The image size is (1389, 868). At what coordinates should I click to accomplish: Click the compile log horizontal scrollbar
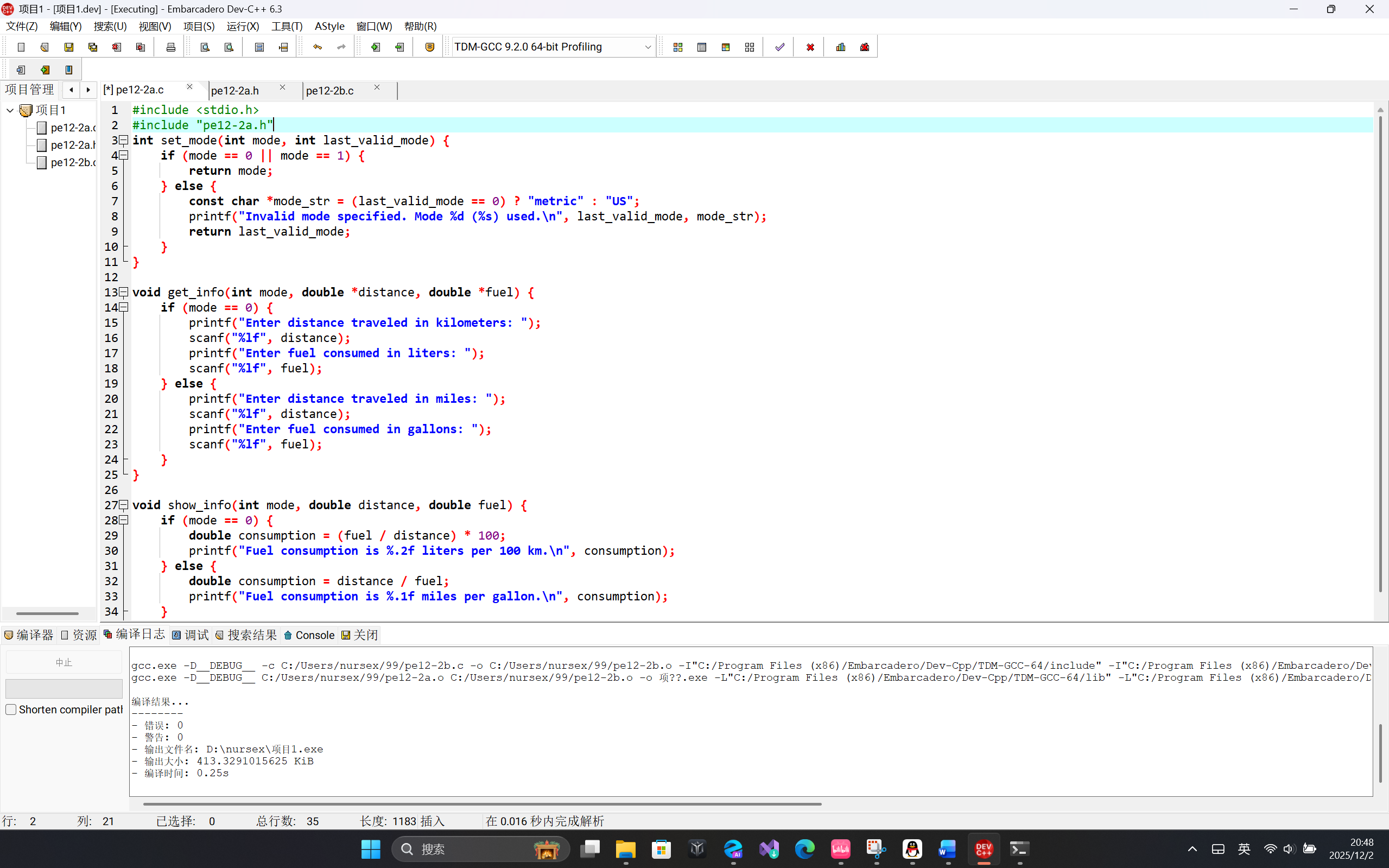tap(482, 804)
